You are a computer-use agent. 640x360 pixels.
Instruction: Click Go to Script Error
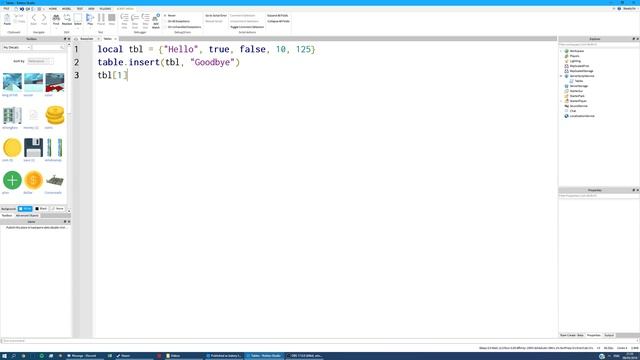[x=216, y=16]
